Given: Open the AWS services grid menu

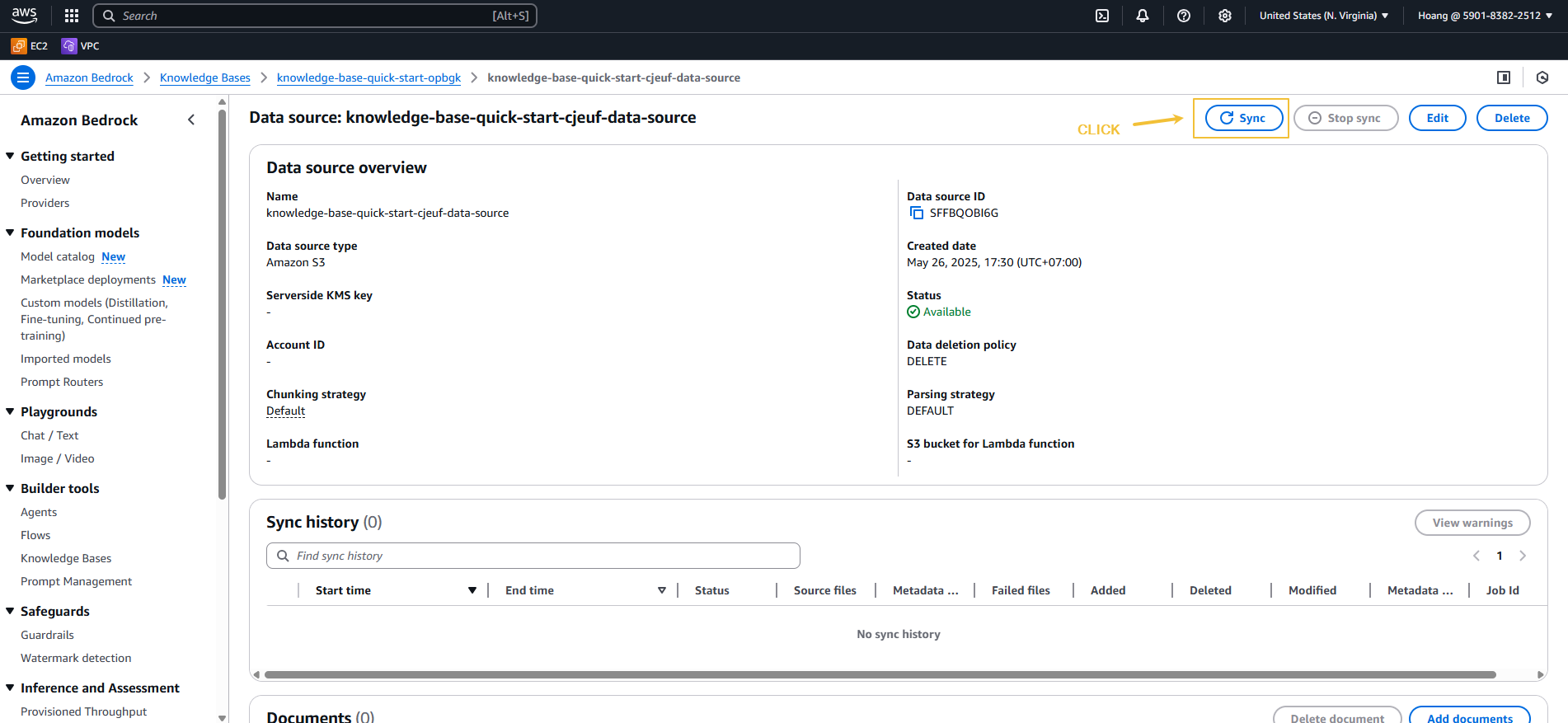Looking at the screenshot, I should [x=72, y=16].
